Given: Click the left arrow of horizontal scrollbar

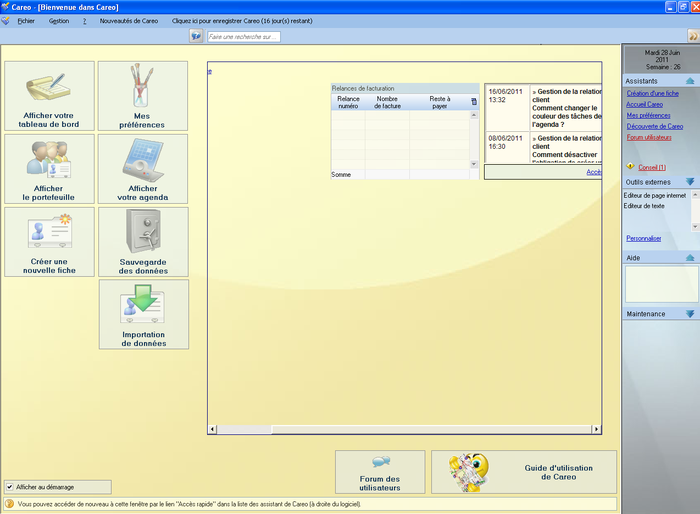Looking at the screenshot, I should (212, 429).
